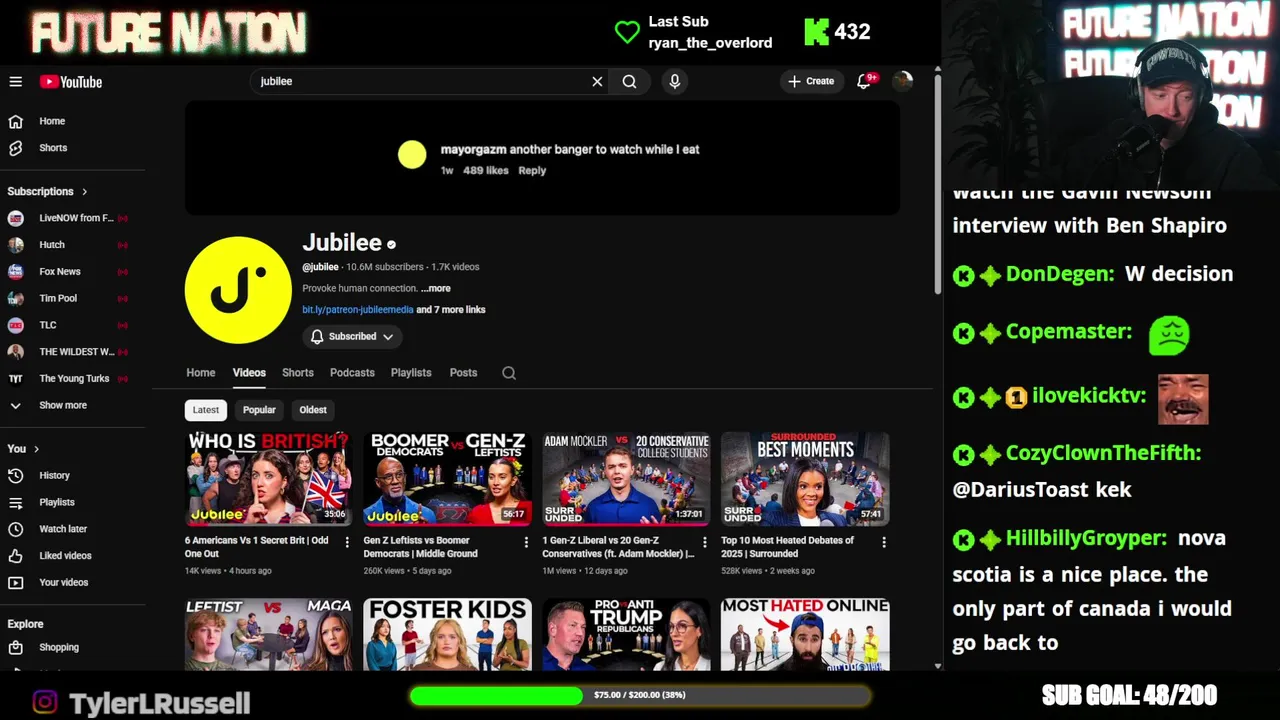The width and height of the screenshot is (1280, 720).
Task: Open options menu for Gen Z Leftists video
Action: [526, 542]
